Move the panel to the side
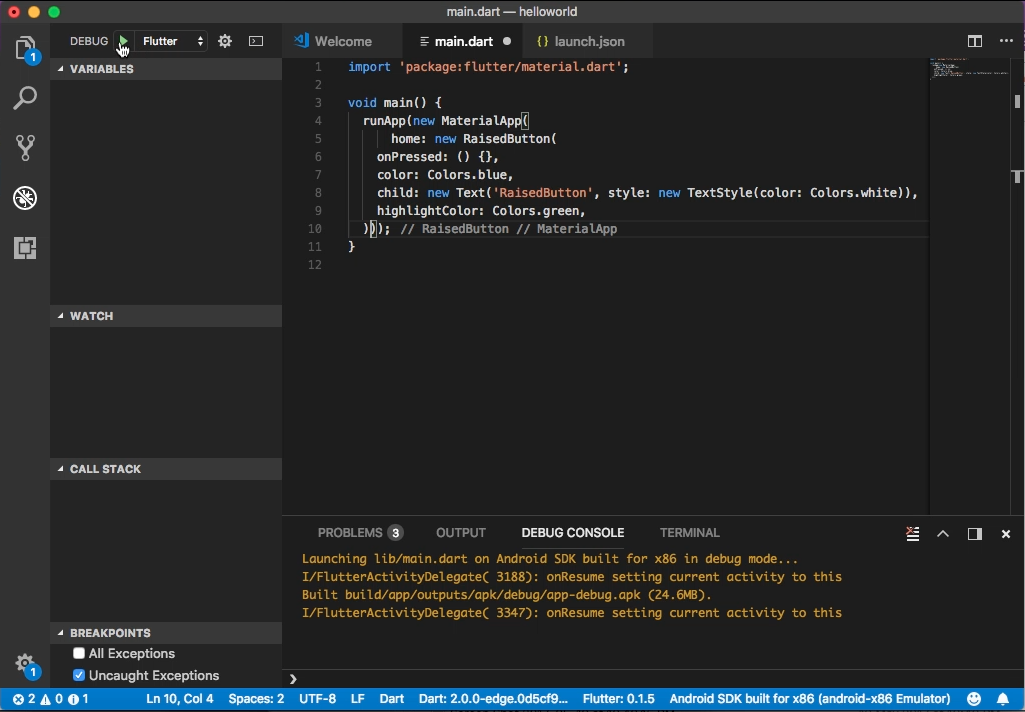Screen dimensions: 1025x712 click(x=975, y=534)
